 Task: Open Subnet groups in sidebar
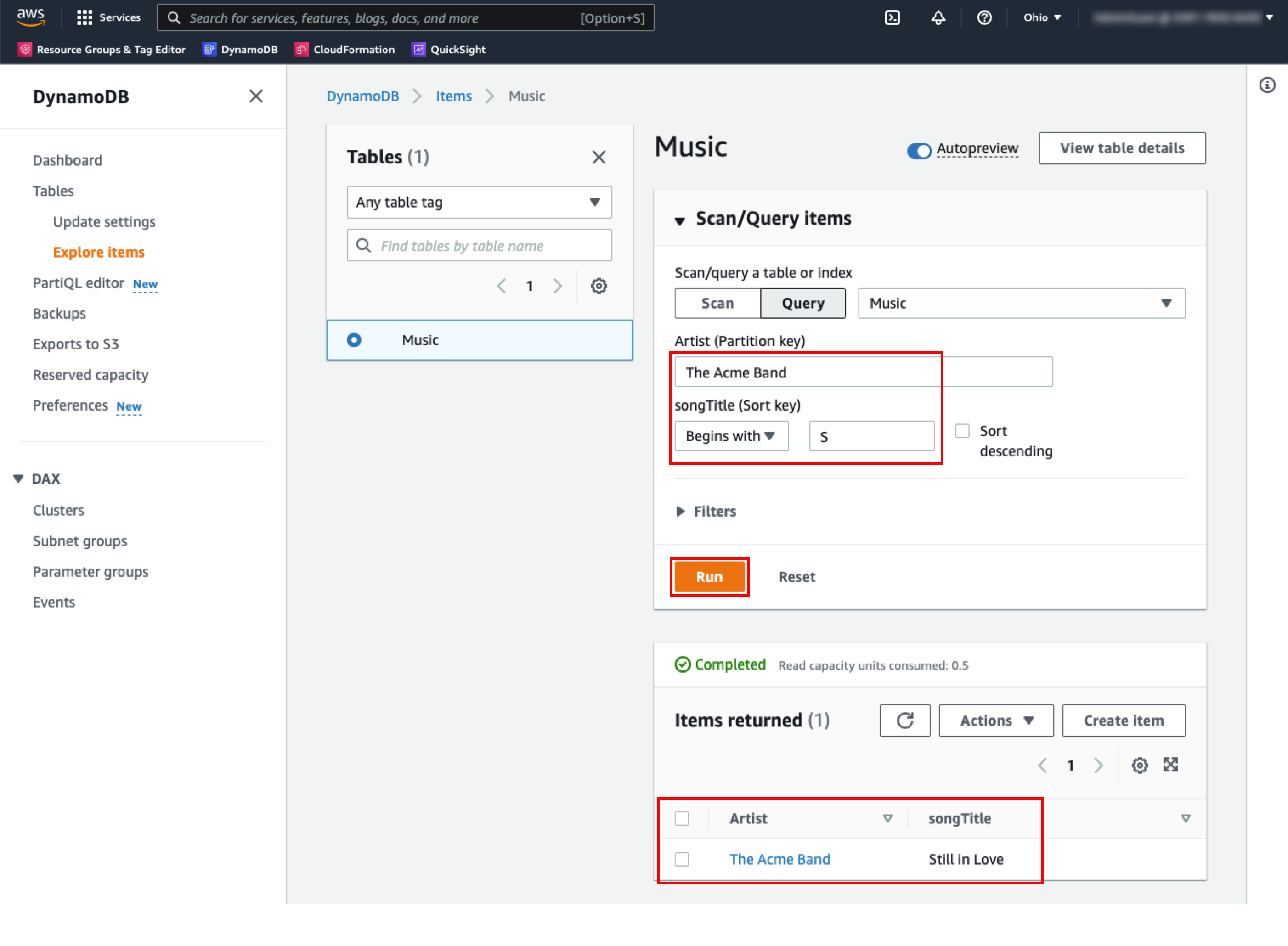80,541
